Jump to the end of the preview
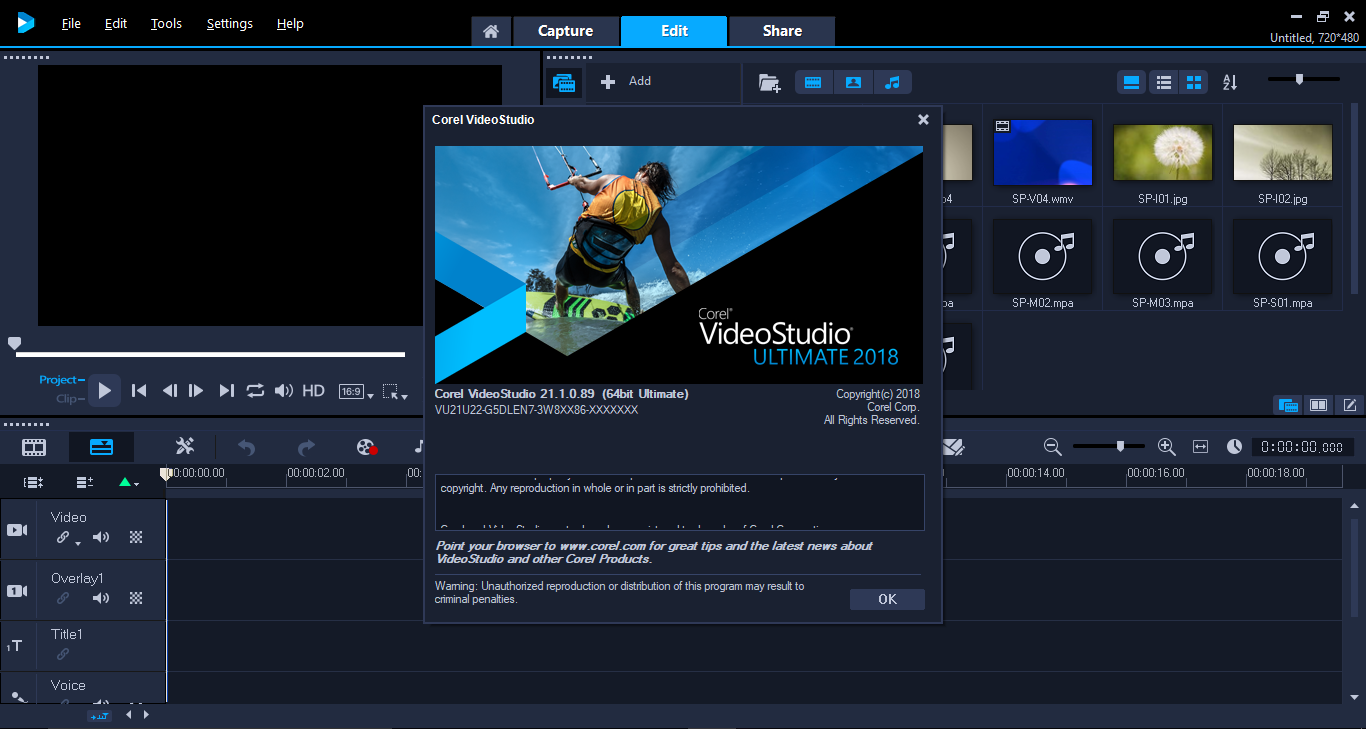The width and height of the screenshot is (1366, 729). point(227,391)
